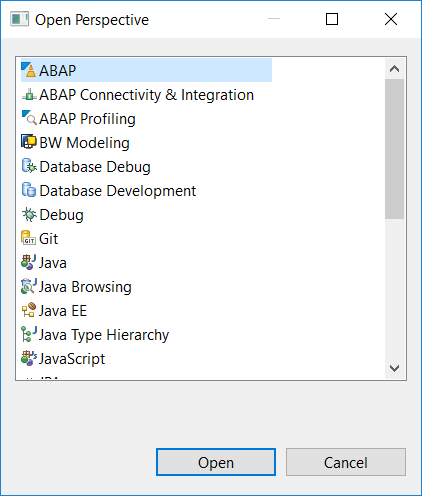The height and width of the screenshot is (496, 422).
Task: Click the Java Browsing icon
Action: coord(29,286)
